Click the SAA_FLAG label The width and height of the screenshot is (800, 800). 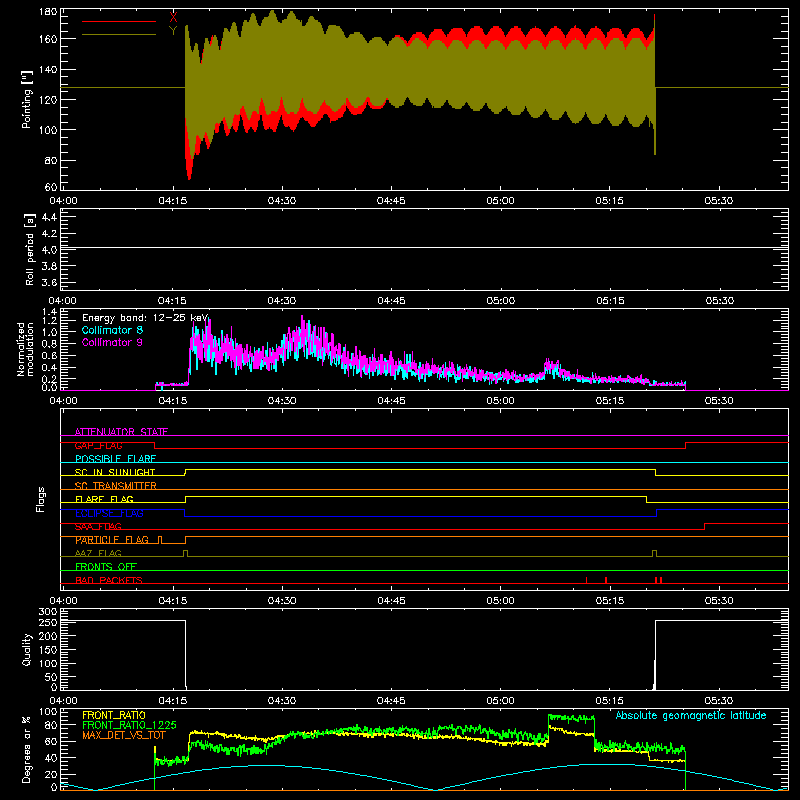(98, 526)
